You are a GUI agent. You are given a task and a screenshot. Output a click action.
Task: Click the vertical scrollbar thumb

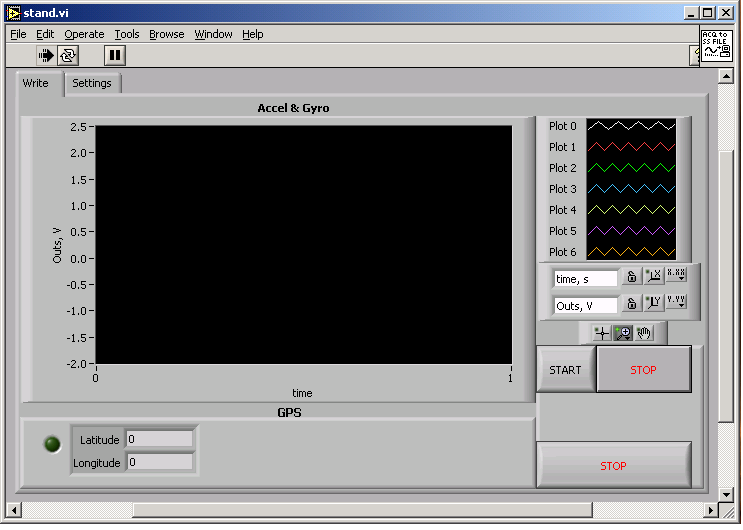click(726, 286)
